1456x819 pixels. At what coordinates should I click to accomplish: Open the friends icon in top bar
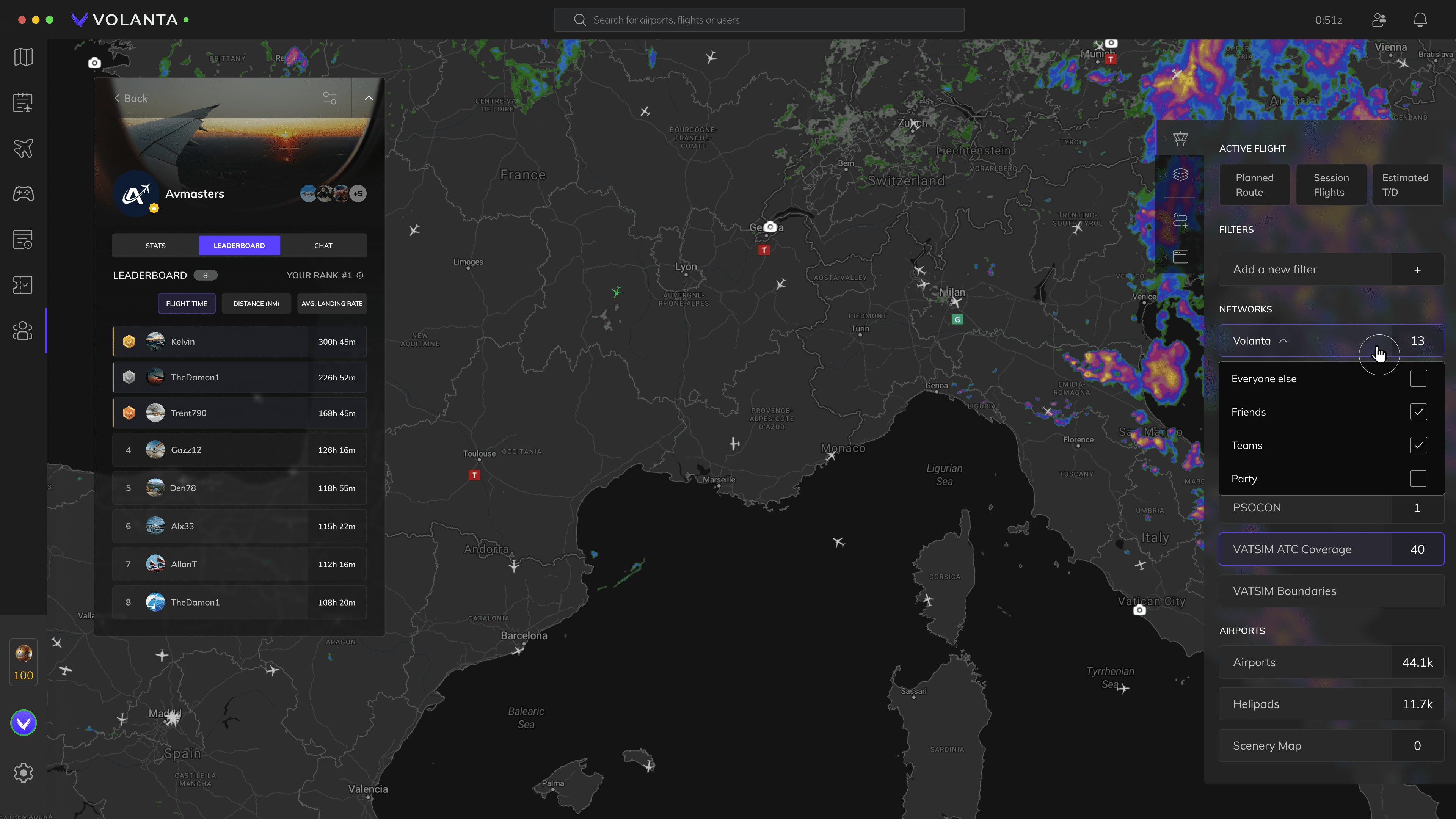coord(1379,20)
